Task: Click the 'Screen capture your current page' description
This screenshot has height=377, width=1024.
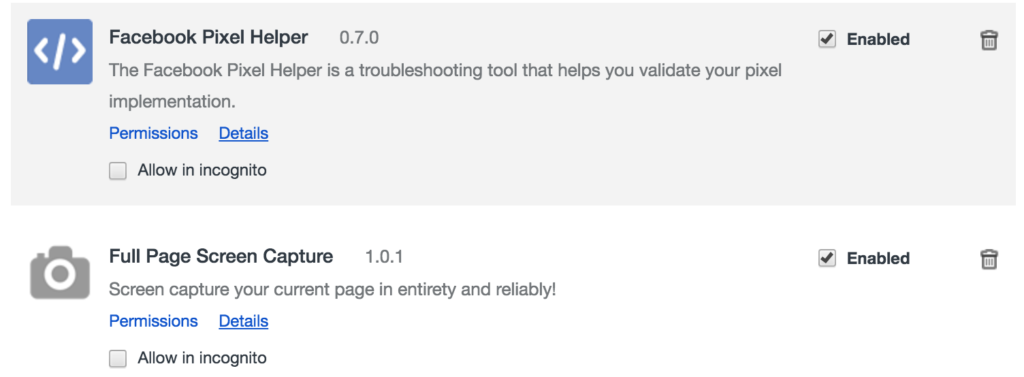Action: (332, 289)
